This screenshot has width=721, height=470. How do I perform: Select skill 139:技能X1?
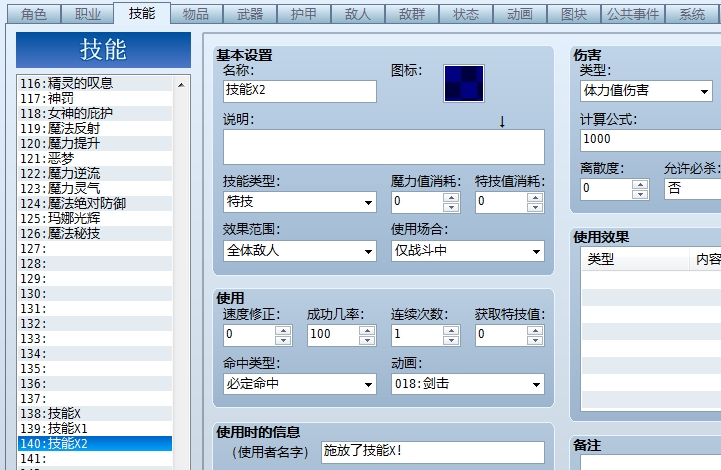(x=95, y=429)
